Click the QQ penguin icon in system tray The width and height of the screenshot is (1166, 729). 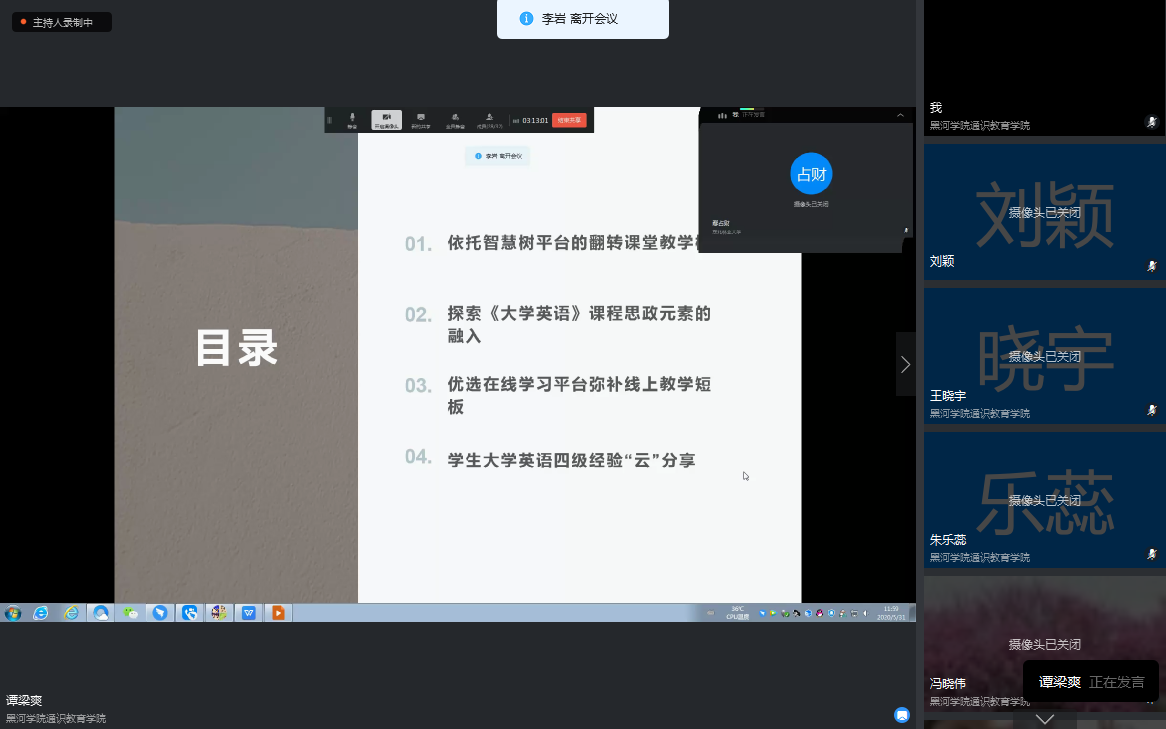(x=820, y=613)
